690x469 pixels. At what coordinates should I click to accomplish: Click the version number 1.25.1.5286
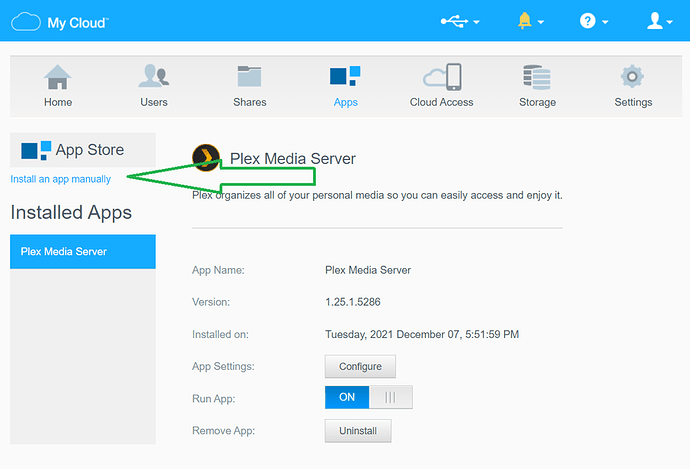point(352,302)
